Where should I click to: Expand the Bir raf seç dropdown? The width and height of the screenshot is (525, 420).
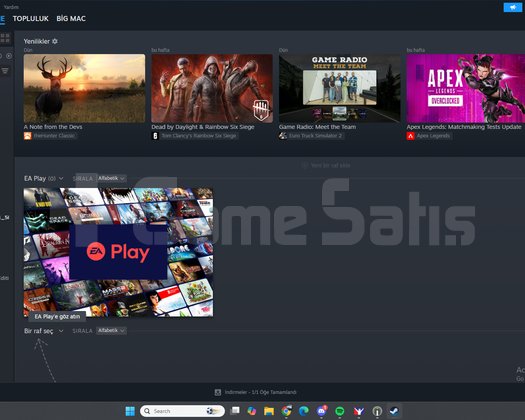[61, 331]
